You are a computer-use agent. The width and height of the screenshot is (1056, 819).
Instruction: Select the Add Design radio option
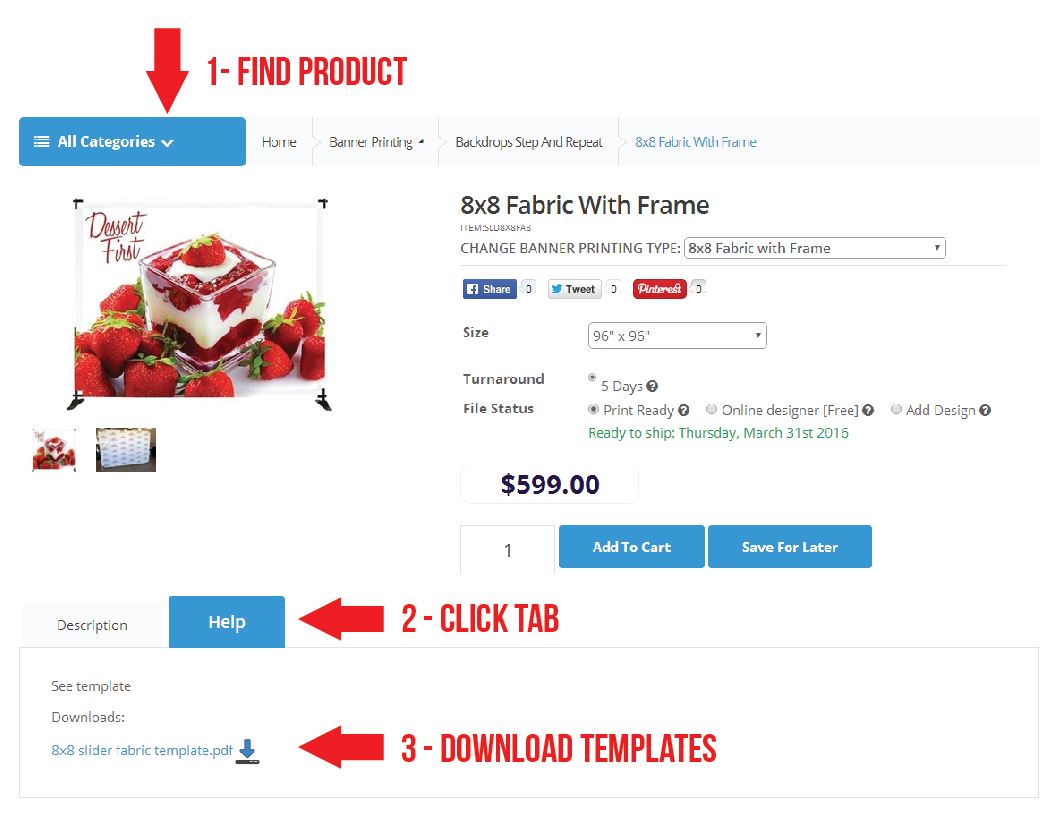pyautogui.click(x=896, y=409)
